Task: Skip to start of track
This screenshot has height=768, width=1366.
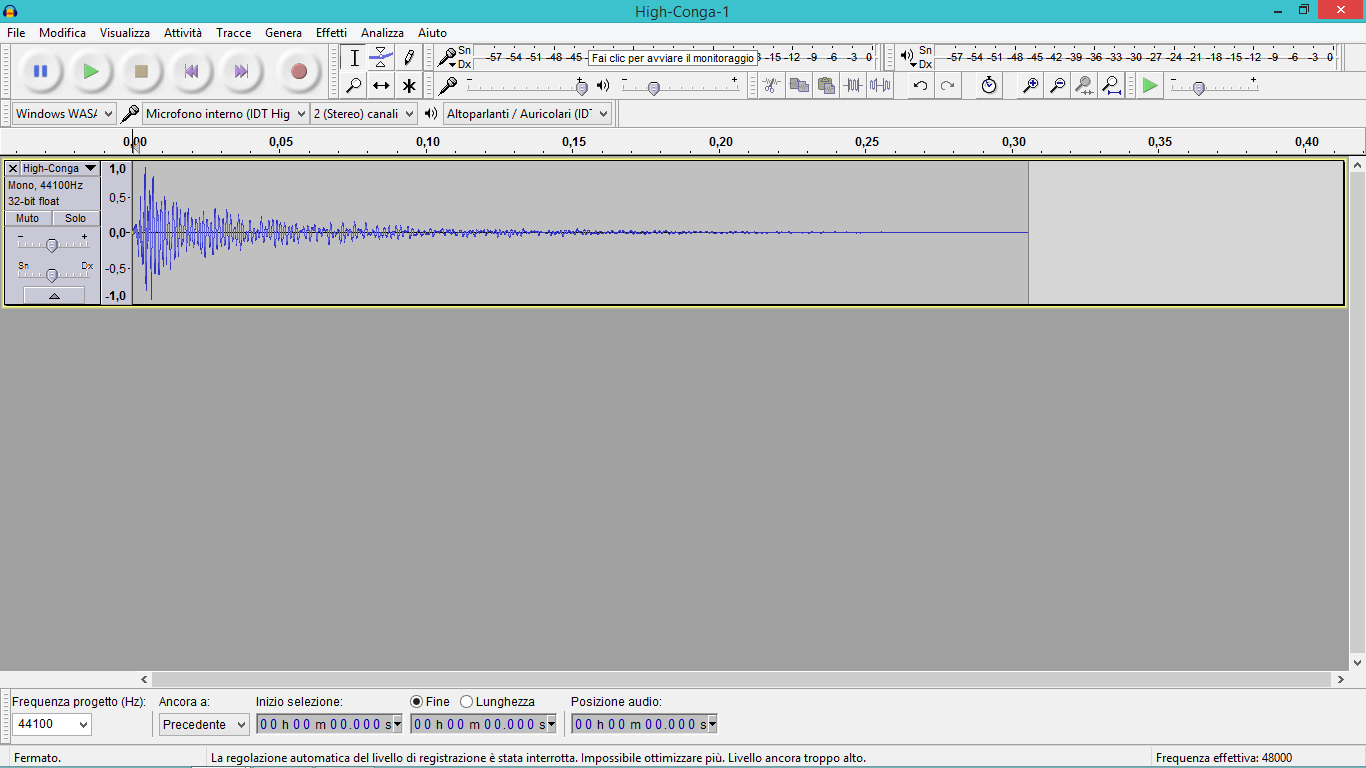Action: point(191,71)
